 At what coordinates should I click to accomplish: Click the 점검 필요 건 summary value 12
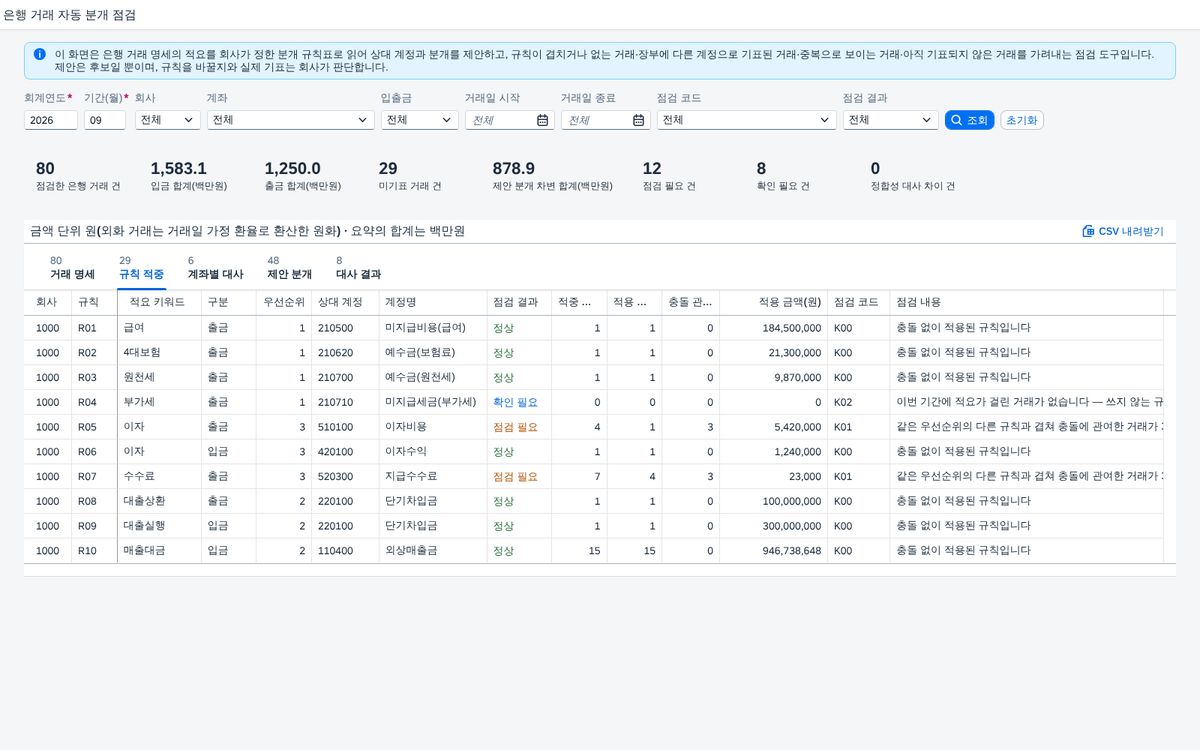pyautogui.click(x=652, y=168)
